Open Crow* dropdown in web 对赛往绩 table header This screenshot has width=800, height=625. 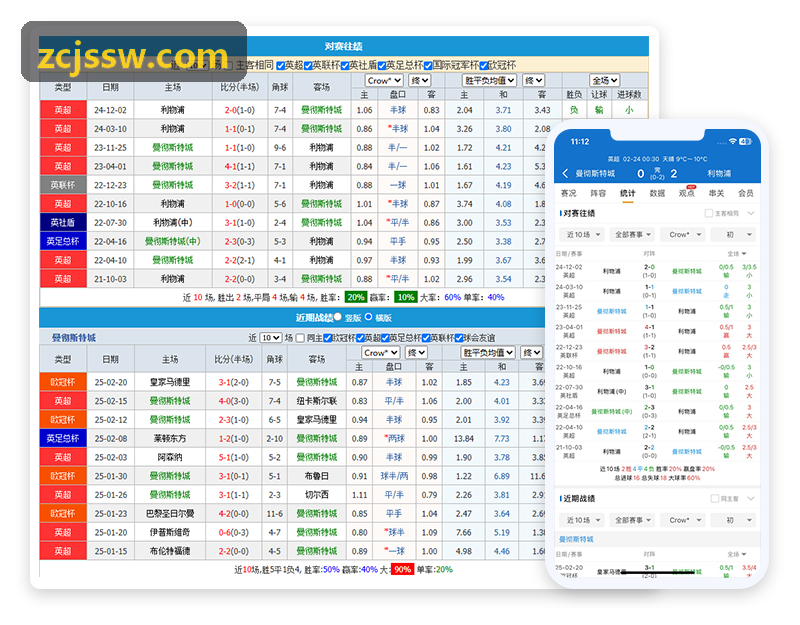click(x=384, y=81)
